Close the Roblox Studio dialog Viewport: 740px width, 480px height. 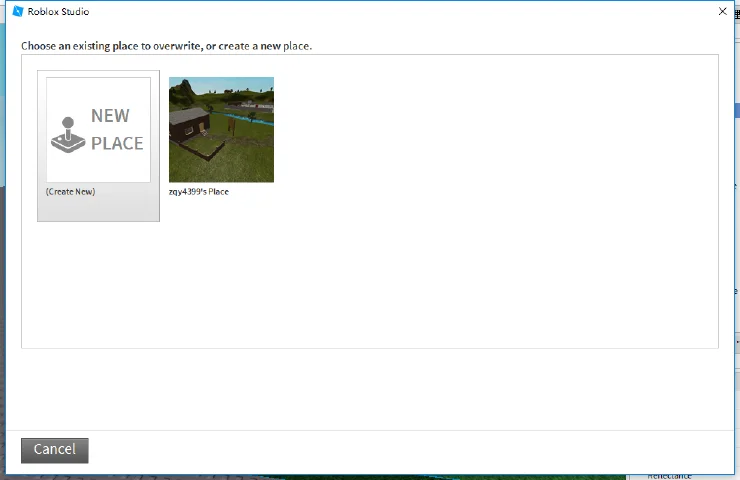pos(722,11)
